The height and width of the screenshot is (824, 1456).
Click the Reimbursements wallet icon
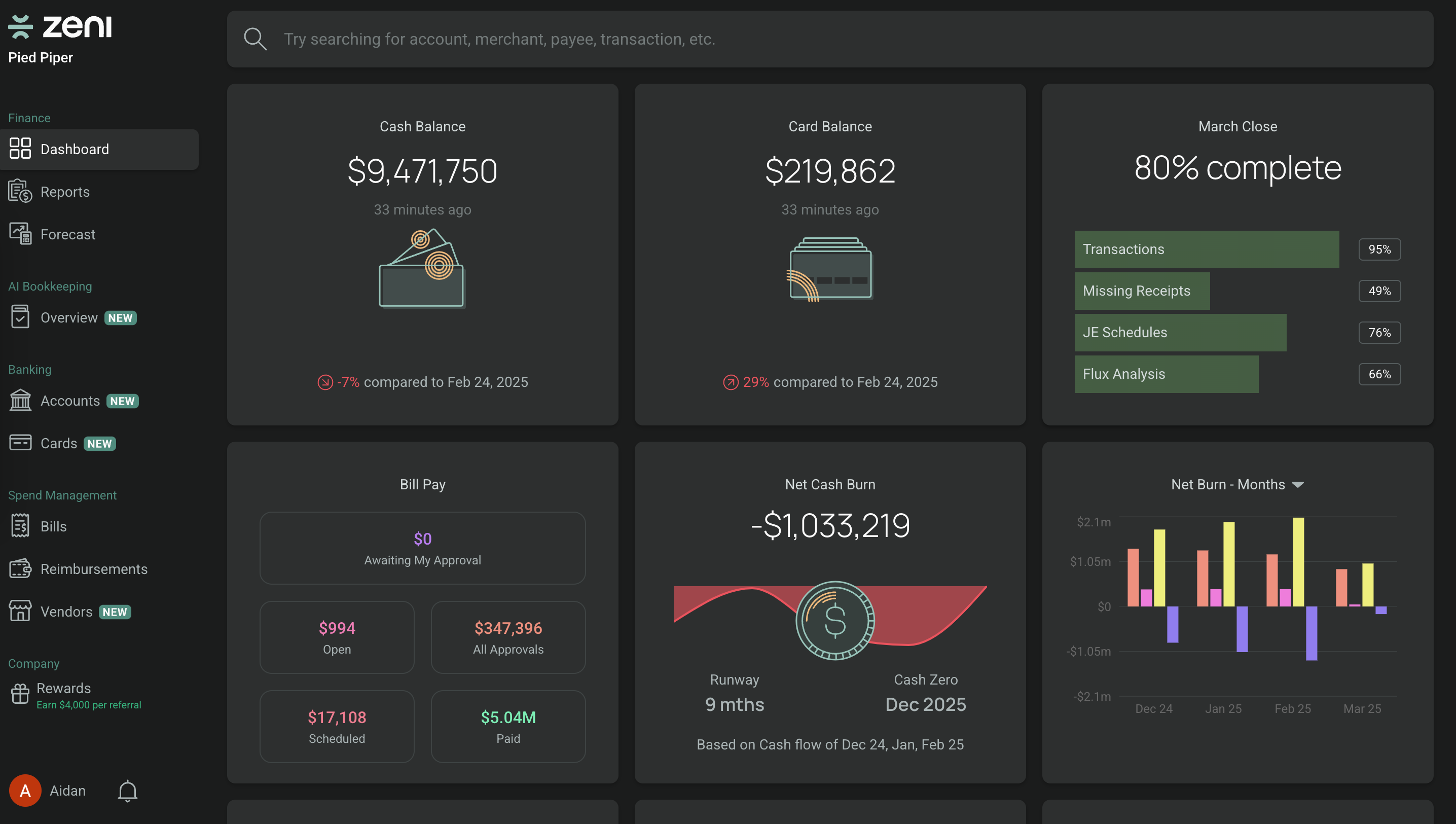[20, 569]
